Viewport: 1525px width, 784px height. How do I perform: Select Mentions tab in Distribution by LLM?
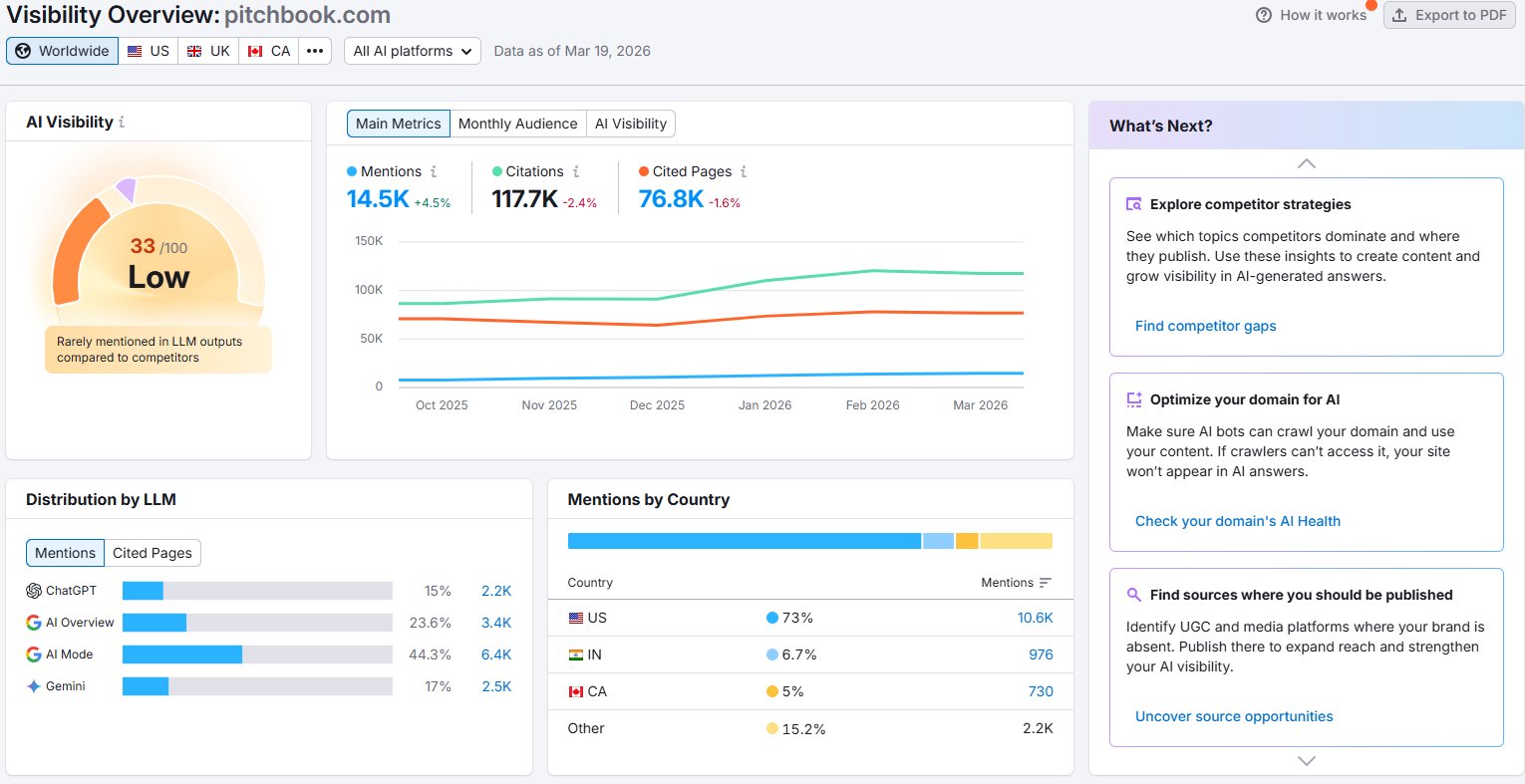(66, 553)
